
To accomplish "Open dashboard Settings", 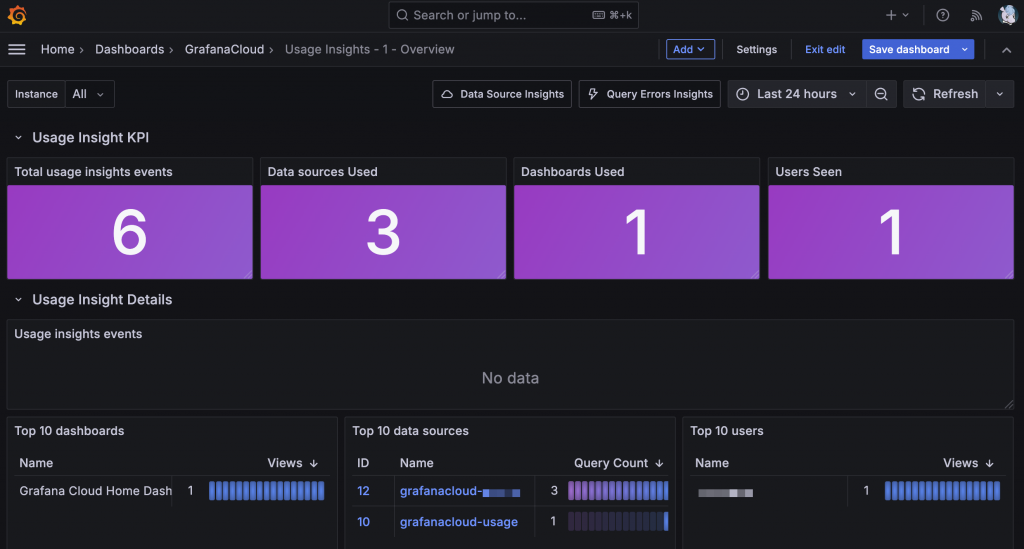I will (756, 50).
